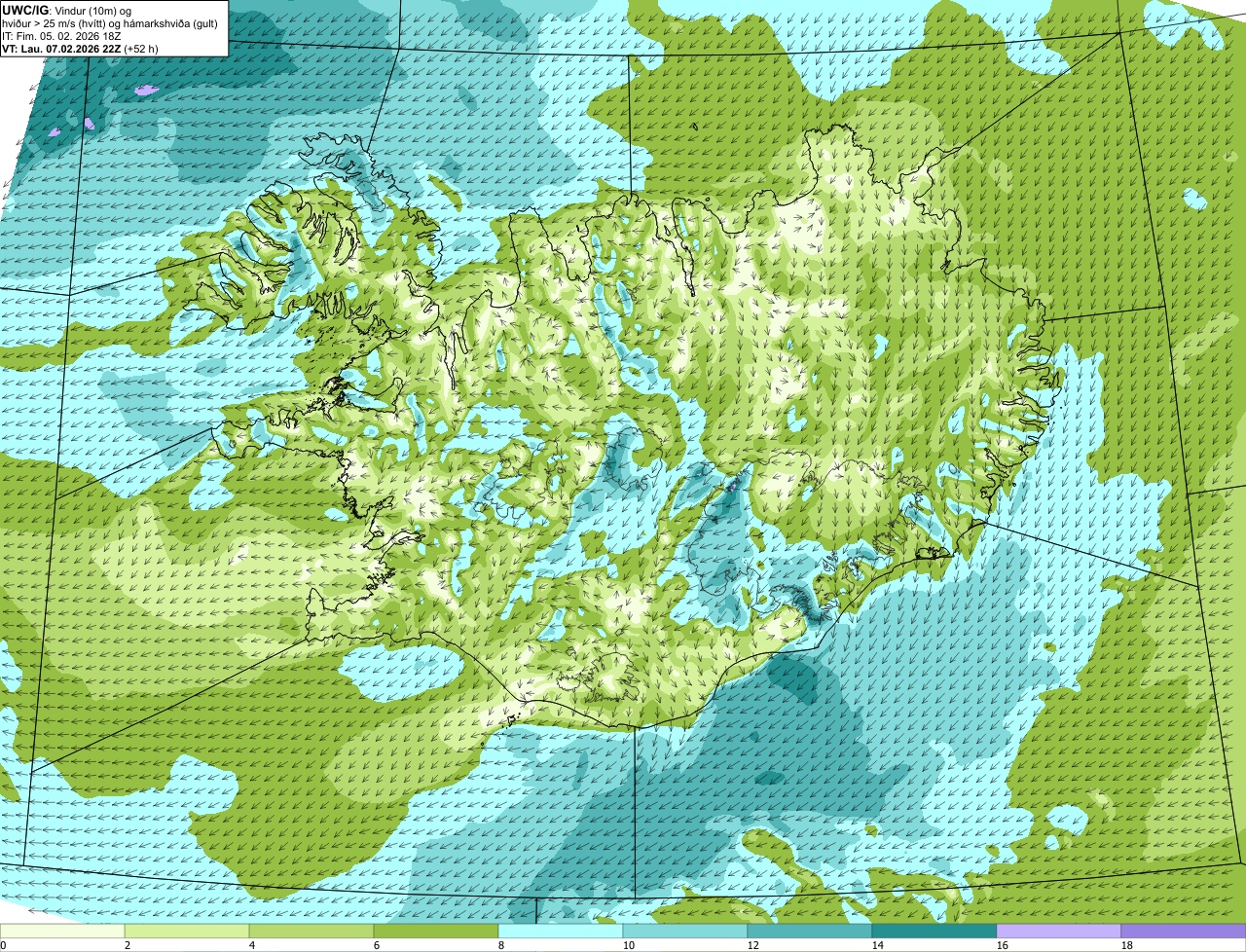Click the scale label '14'
The height and width of the screenshot is (952, 1246).
pyautogui.click(x=878, y=945)
